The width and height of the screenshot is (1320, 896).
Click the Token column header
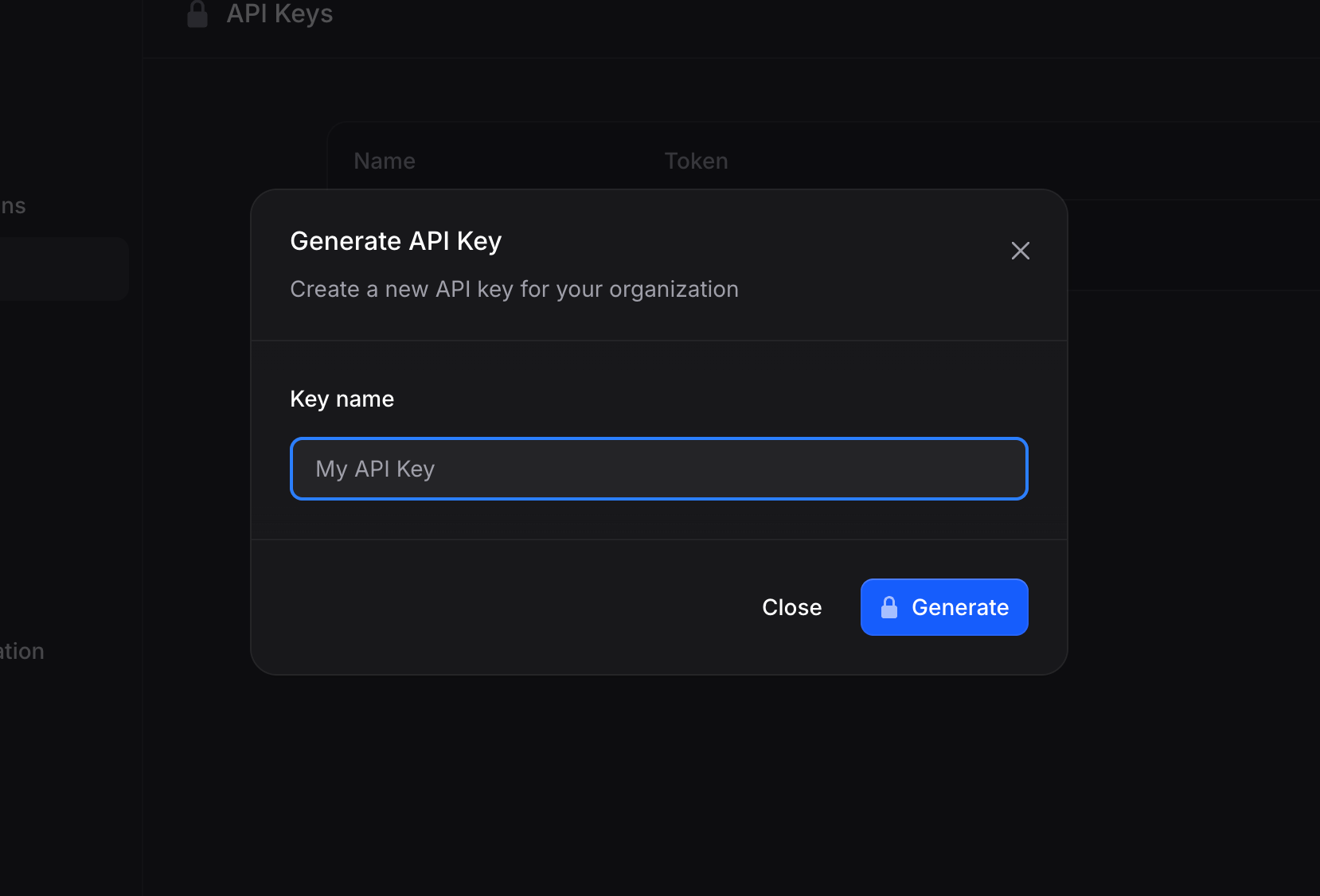click(x=696, y=161)
